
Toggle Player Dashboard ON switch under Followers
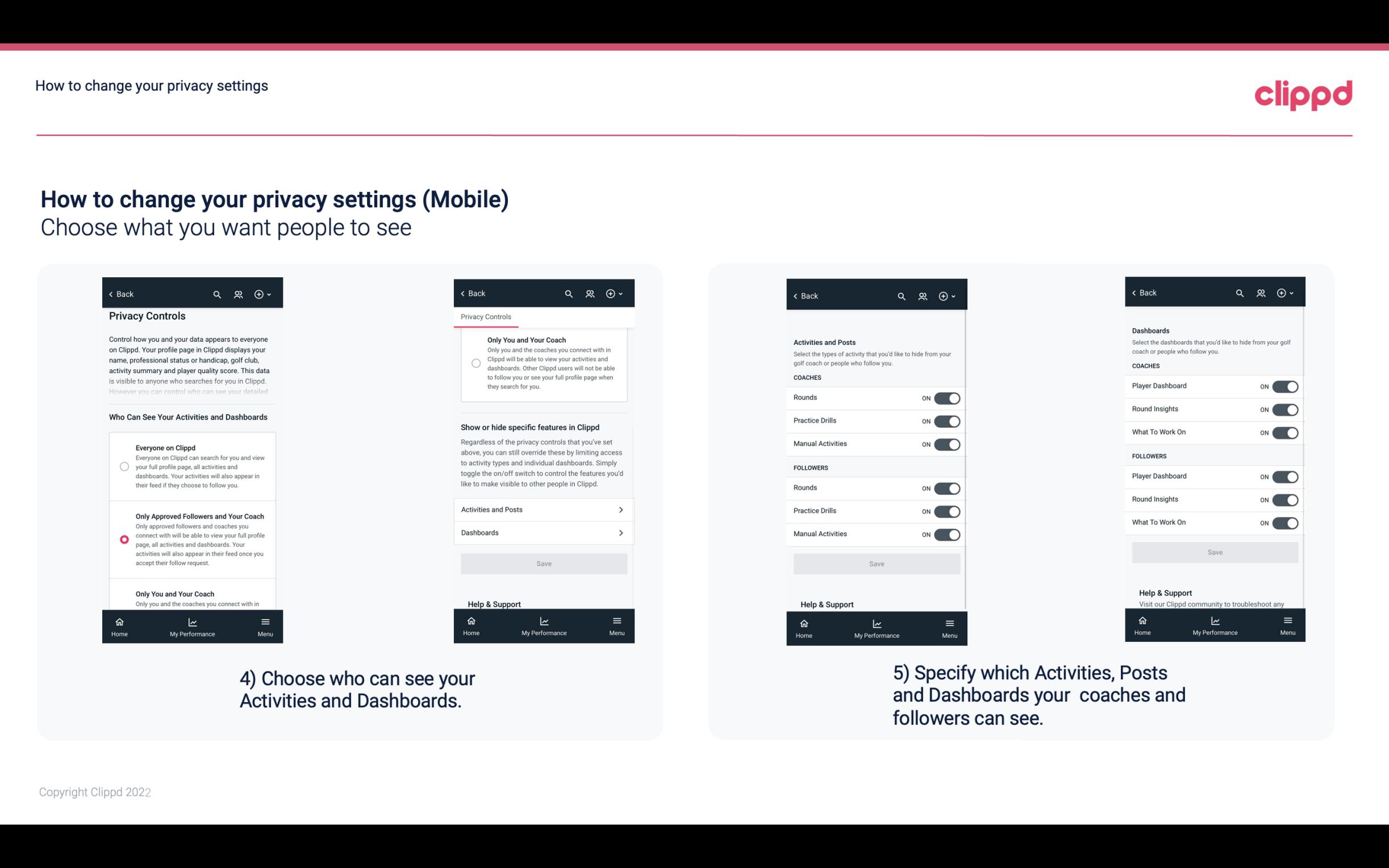point(1285,476)
